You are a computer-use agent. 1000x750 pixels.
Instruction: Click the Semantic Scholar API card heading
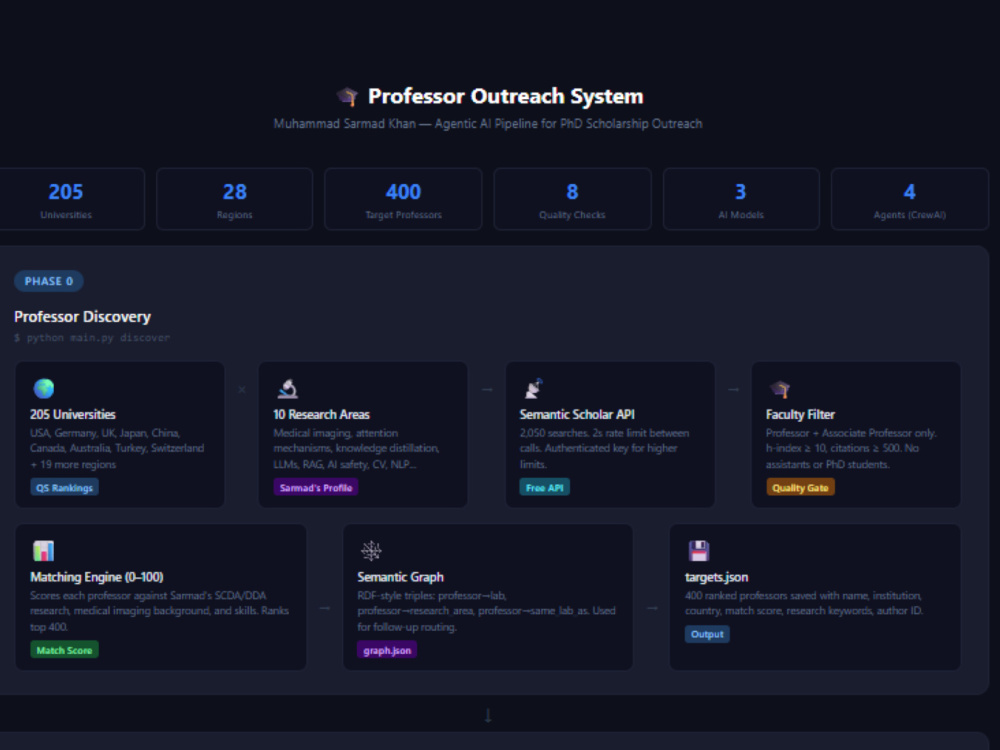click(x=577, y=415)
